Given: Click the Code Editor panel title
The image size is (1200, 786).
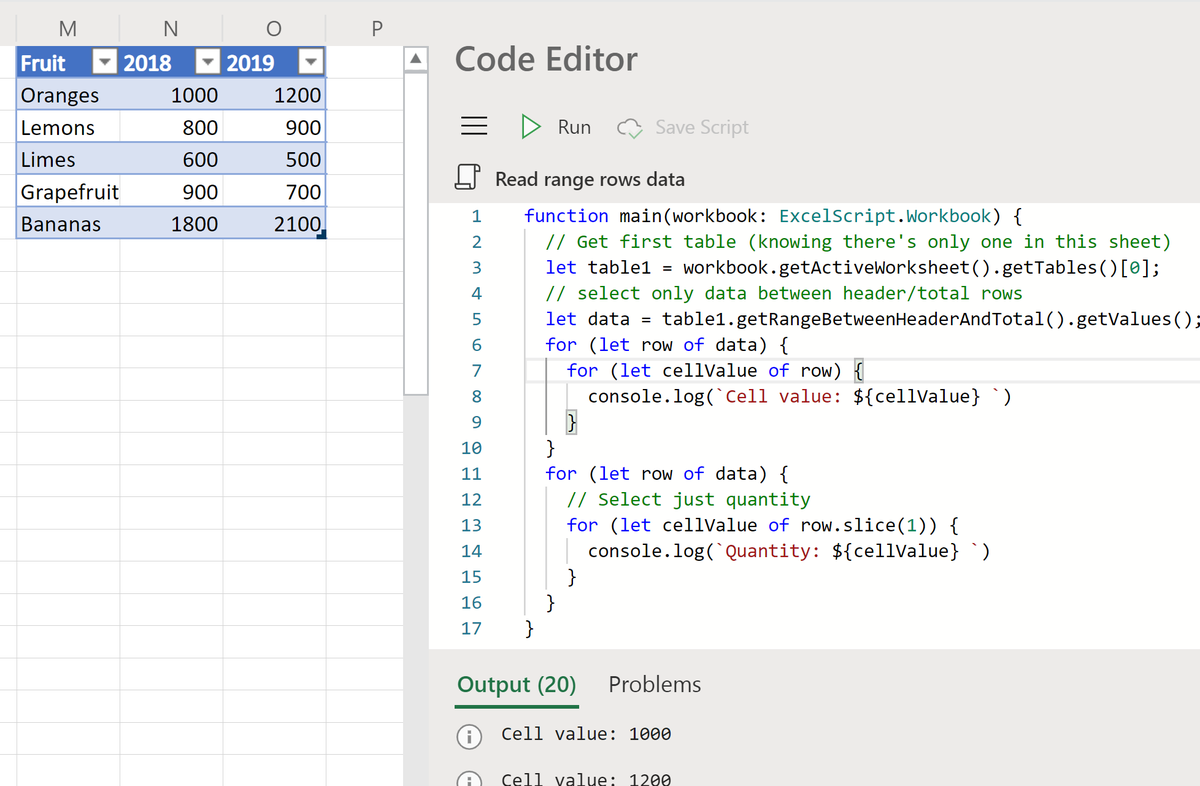Looking at the screenshot, I should coord(546,59).
